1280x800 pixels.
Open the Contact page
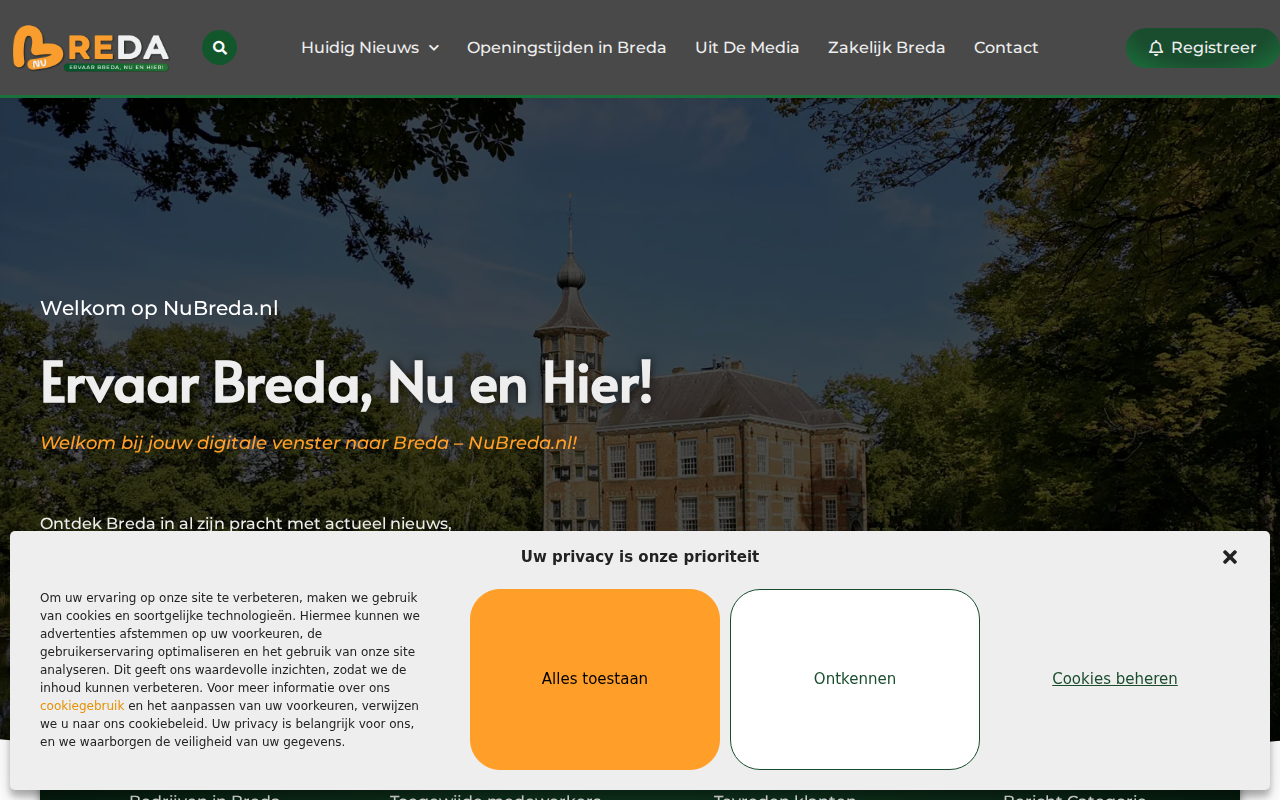point(1006,48)
